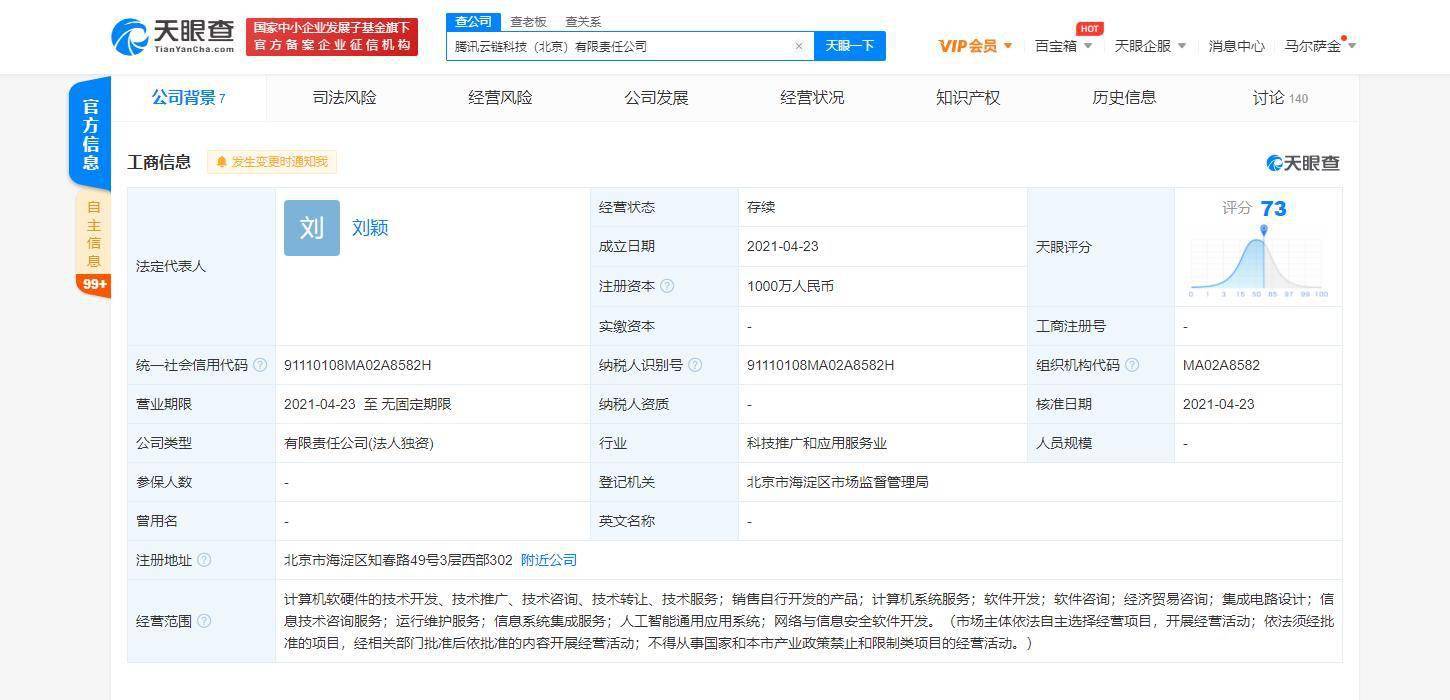Open the 附近公司 link
The height and width of the screenshot is (700, 1450).
point(549,560)
